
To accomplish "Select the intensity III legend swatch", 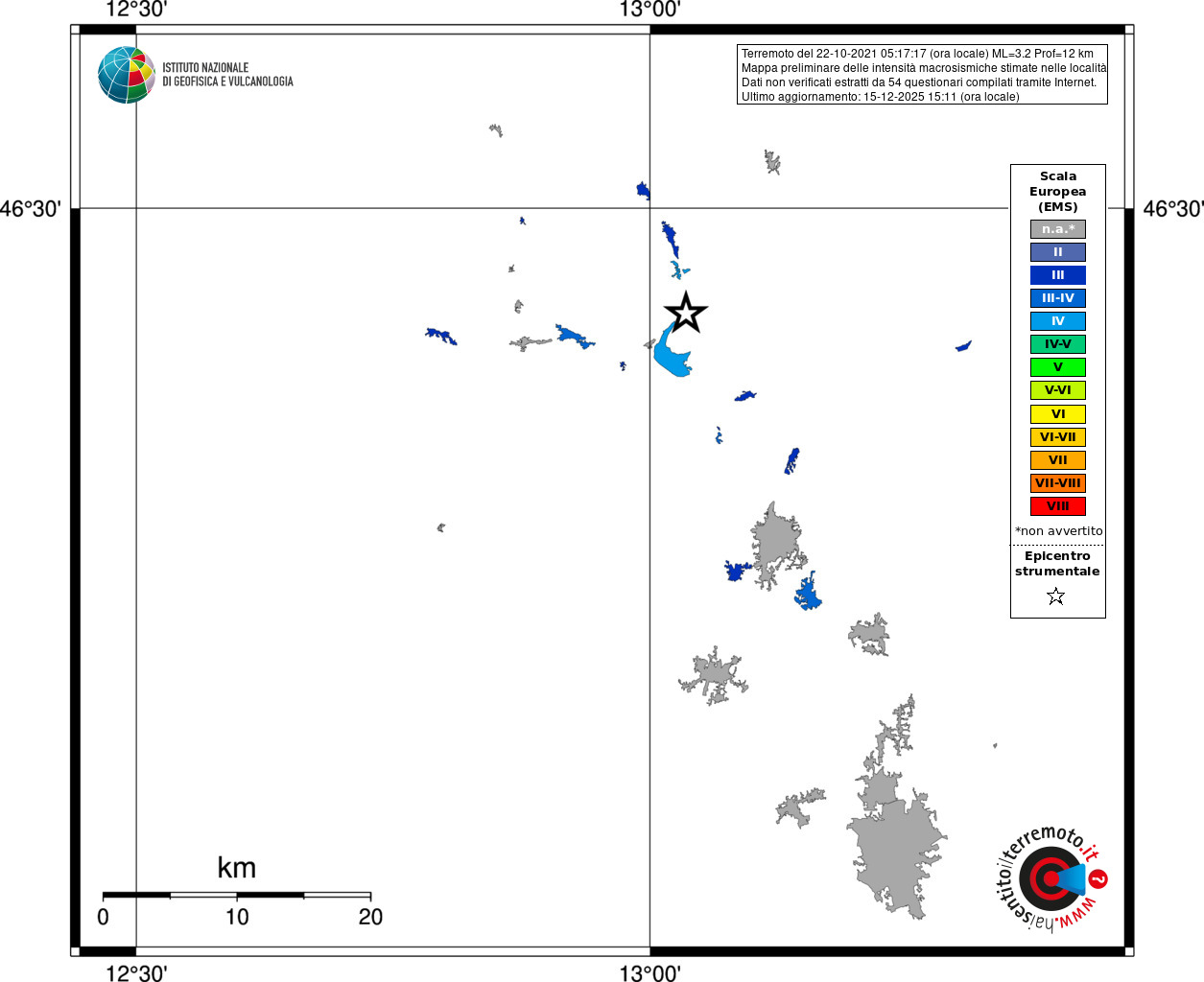I will [1058, 275].
